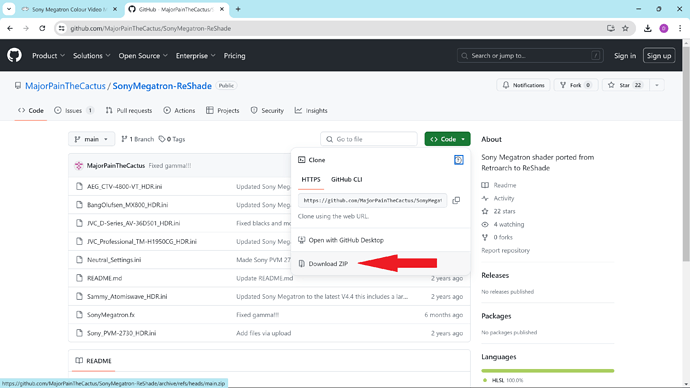Image resolution: width=690 pixels, height=388 pixels.
Task: Click the Go to file search box
Action: pyautogui.click(x=369, y=139)
